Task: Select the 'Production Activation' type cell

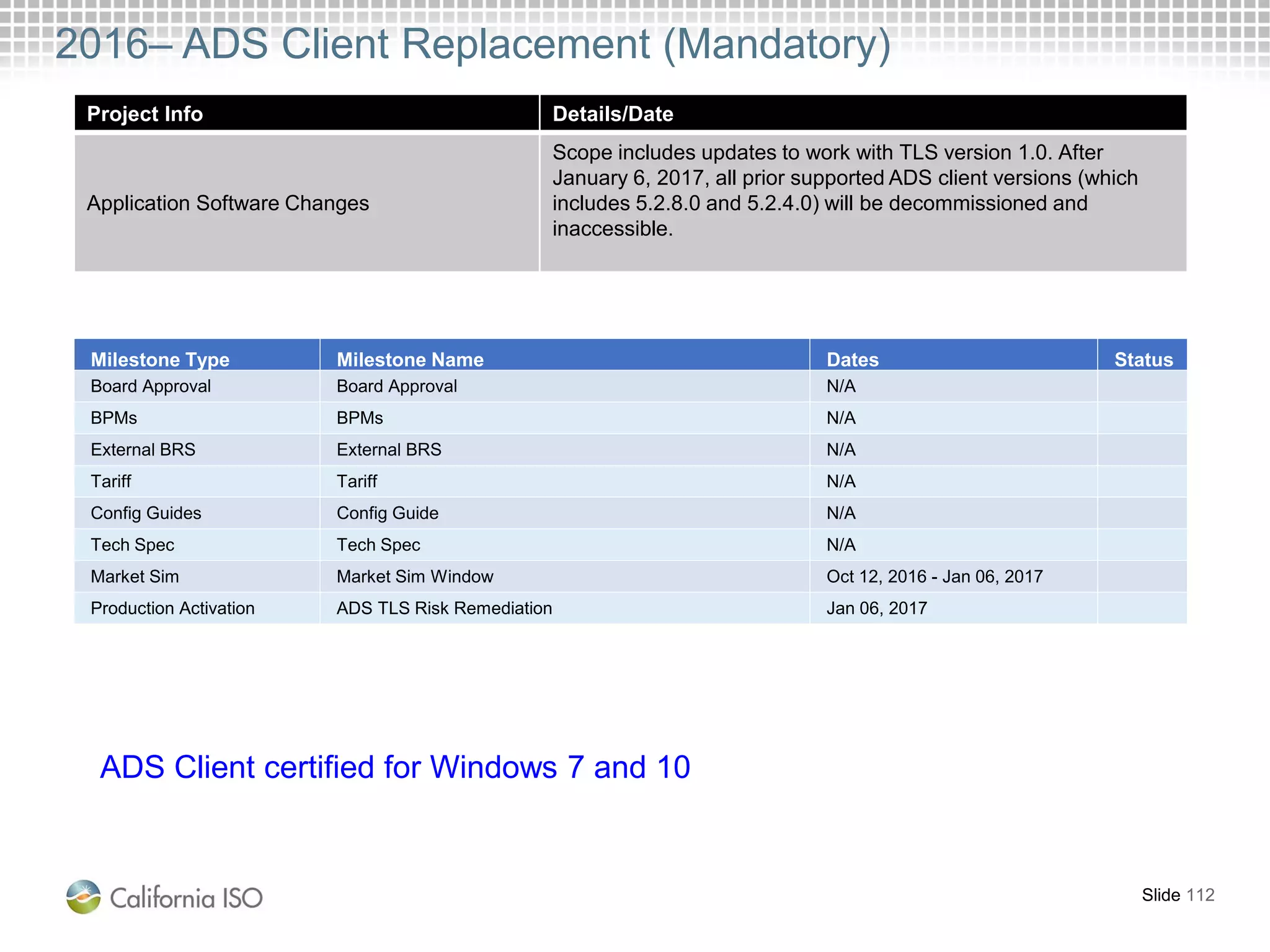Action: 197,608
